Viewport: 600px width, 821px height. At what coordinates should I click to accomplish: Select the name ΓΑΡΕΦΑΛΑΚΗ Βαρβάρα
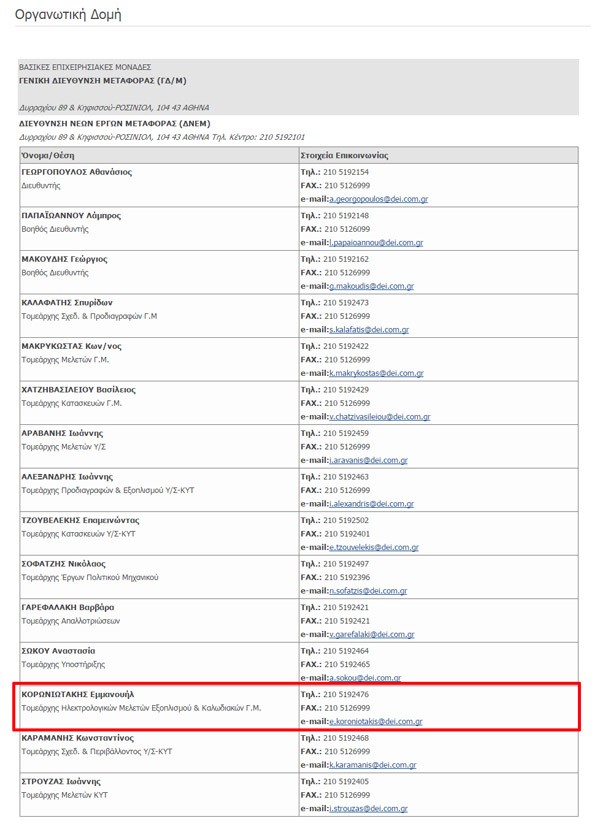click(x=68, y=607)
